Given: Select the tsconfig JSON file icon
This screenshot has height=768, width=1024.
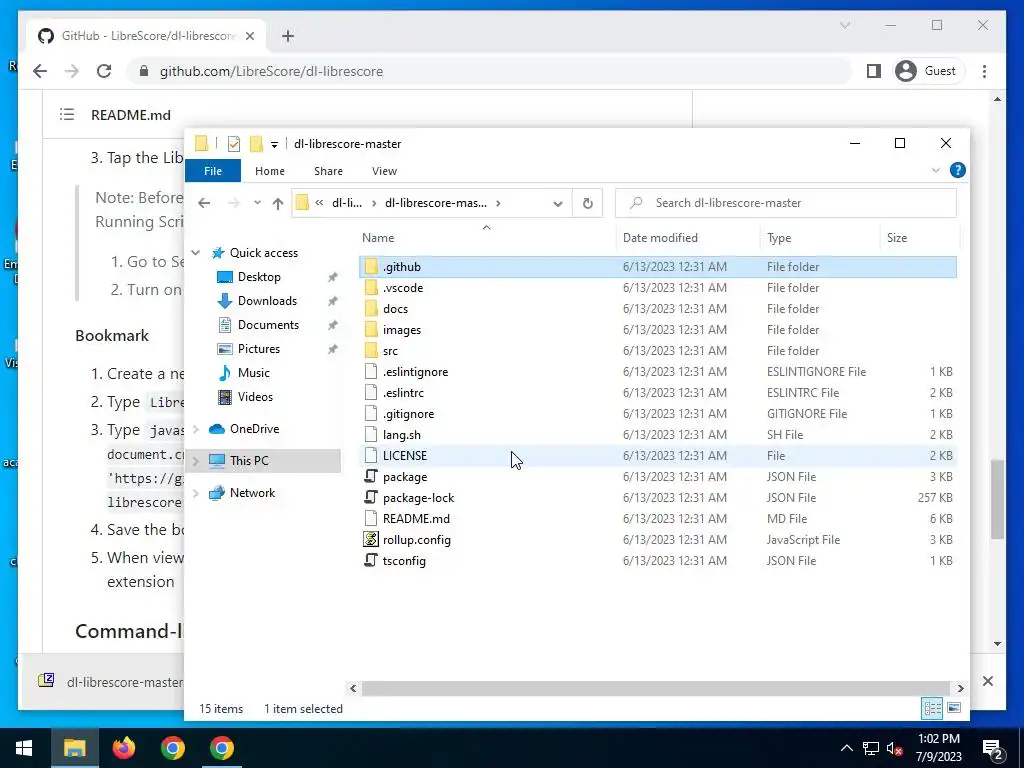Looking at the screenshot, I should pos(371,560).
